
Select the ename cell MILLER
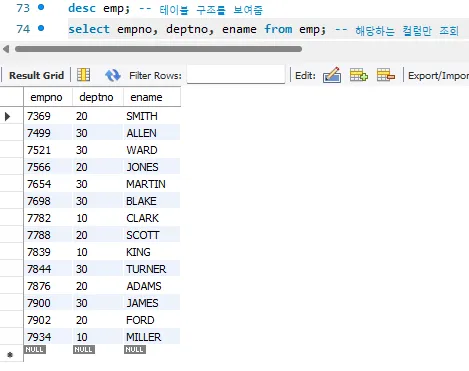point(152,337)
